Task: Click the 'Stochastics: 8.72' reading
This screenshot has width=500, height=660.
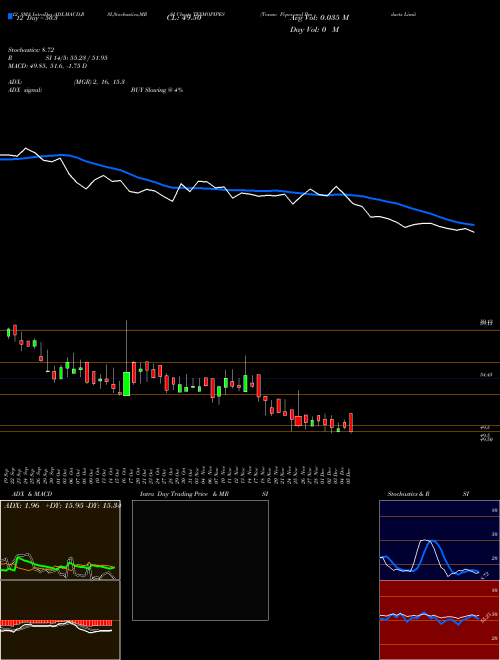Action: (31, 50)
